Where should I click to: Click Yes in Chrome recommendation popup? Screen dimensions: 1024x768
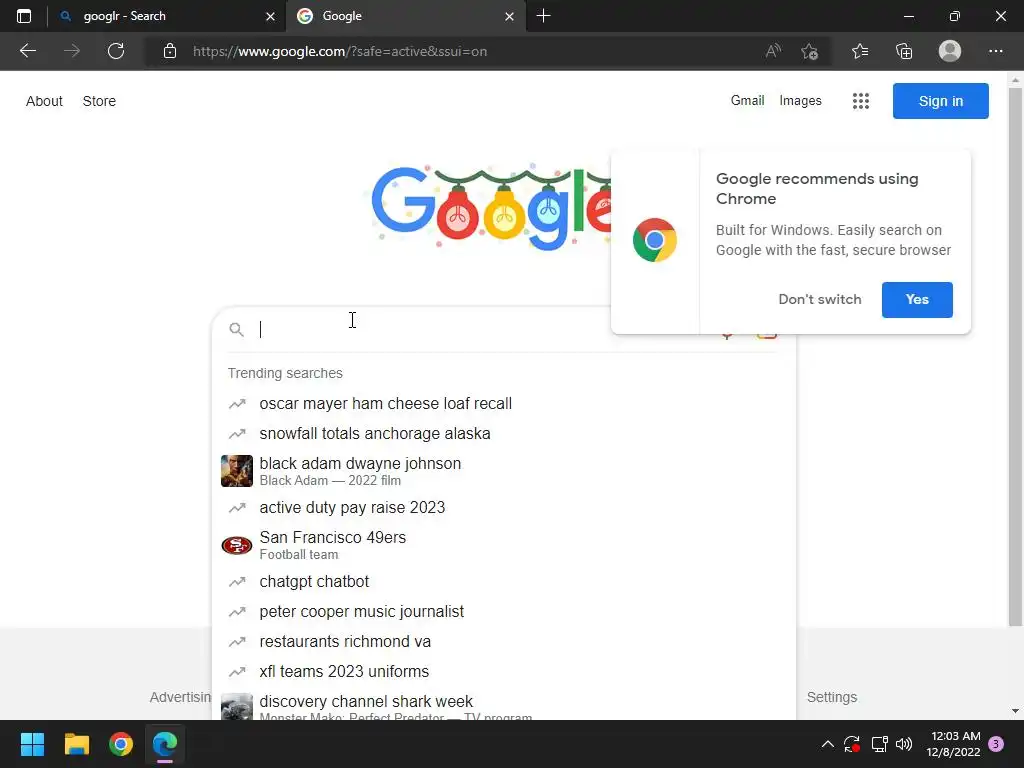point(917,300)
